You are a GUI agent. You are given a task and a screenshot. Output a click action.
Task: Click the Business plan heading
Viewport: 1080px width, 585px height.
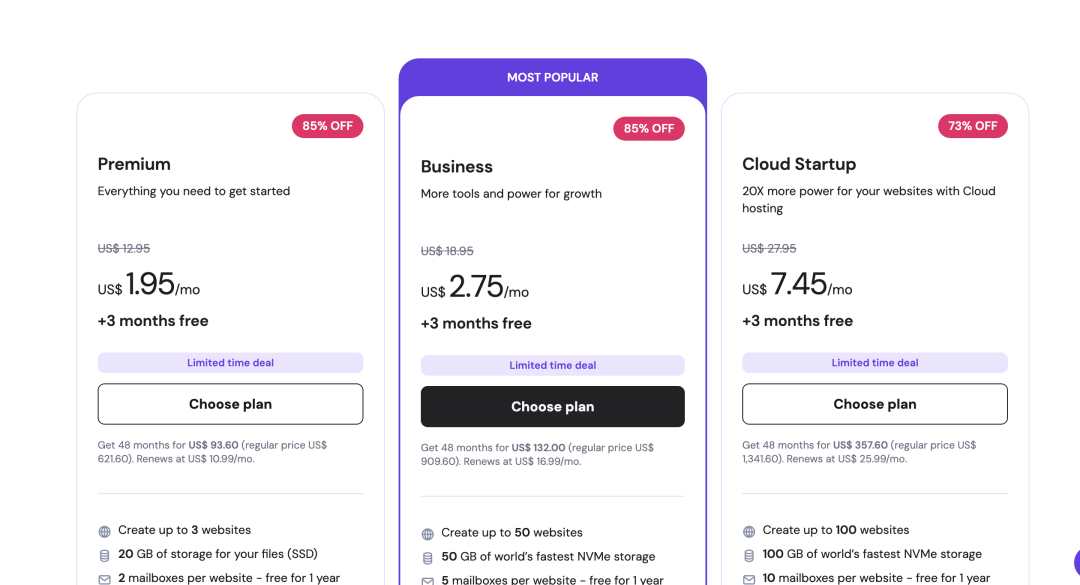tap(457, 167)
